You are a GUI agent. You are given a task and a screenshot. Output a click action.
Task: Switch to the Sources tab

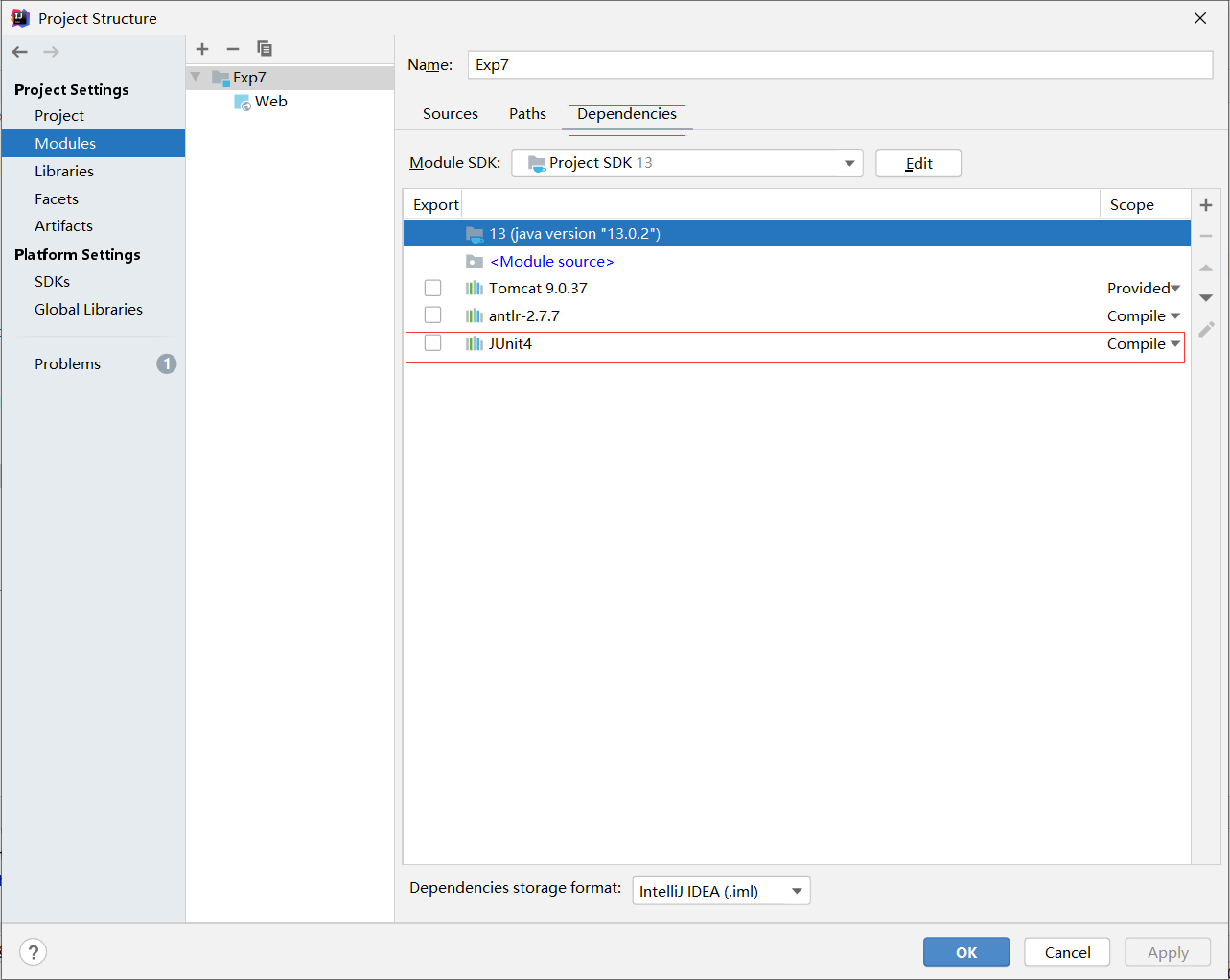tap(451, 114)
